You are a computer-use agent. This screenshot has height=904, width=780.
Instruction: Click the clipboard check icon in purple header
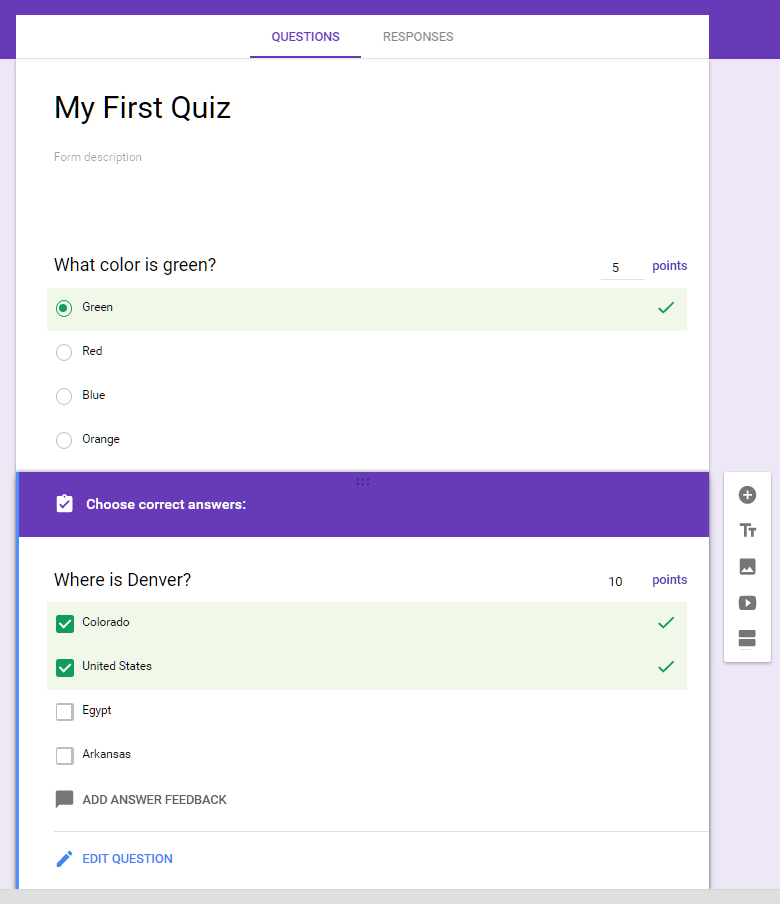coord(65,504)
